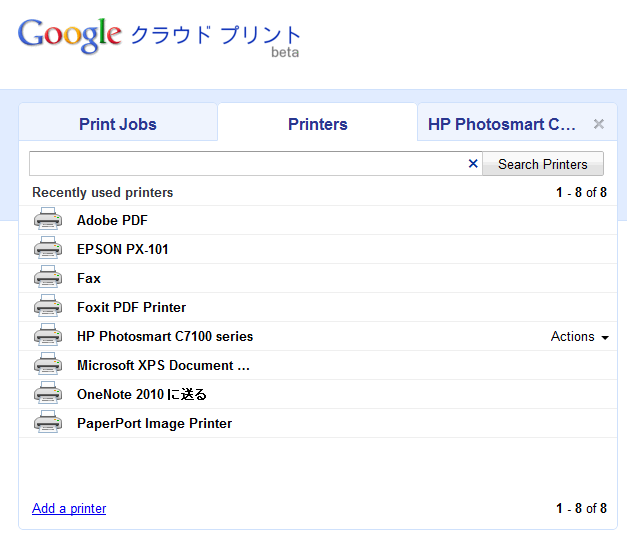The height and width of the screenshot is (537, 627).
Task: Clear the printer search field
Action: [x=473, y=164]
